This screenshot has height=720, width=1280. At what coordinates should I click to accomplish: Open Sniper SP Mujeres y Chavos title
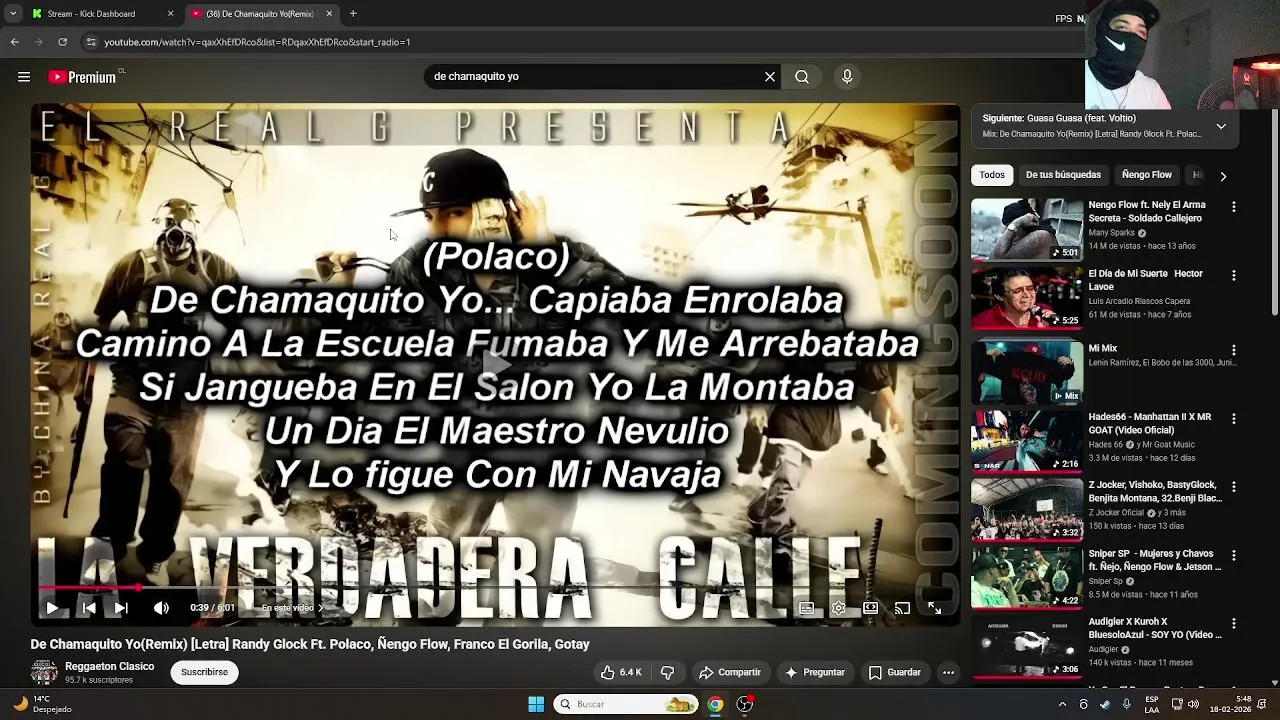(1155, 560)
